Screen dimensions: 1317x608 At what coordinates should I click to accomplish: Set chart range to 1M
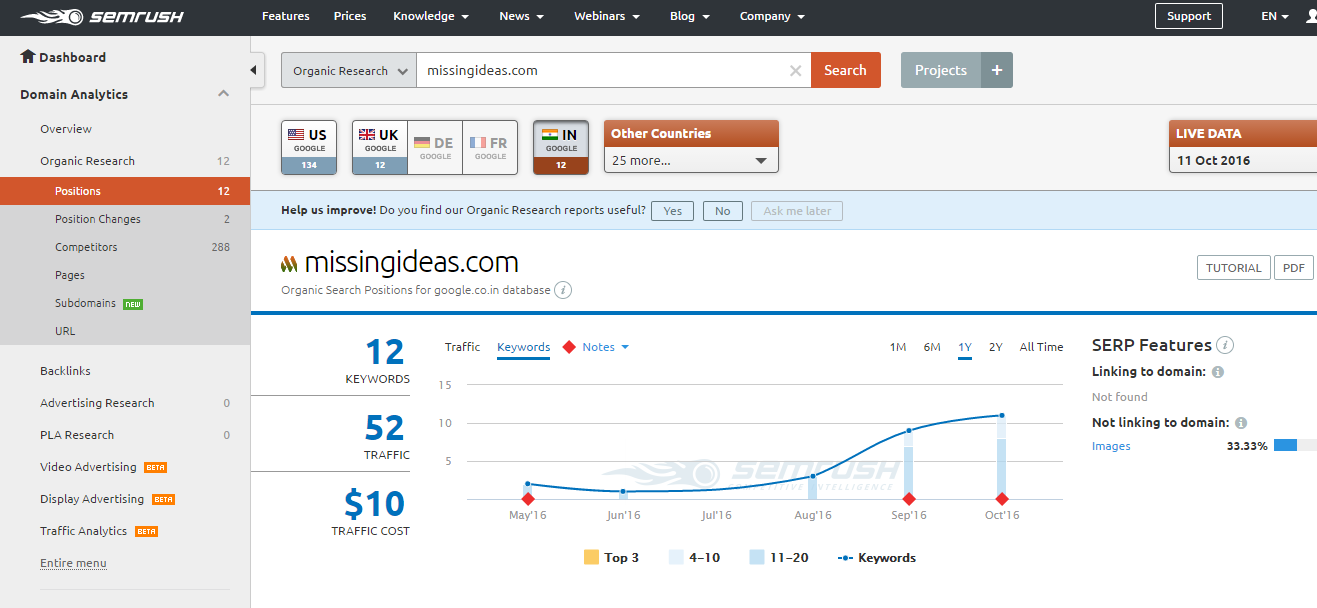click(x=898, y=347)
